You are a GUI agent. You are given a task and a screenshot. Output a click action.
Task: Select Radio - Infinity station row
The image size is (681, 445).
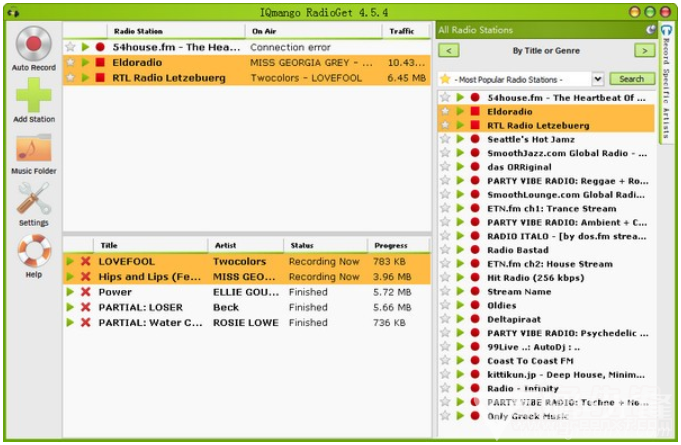click(546, 388)
